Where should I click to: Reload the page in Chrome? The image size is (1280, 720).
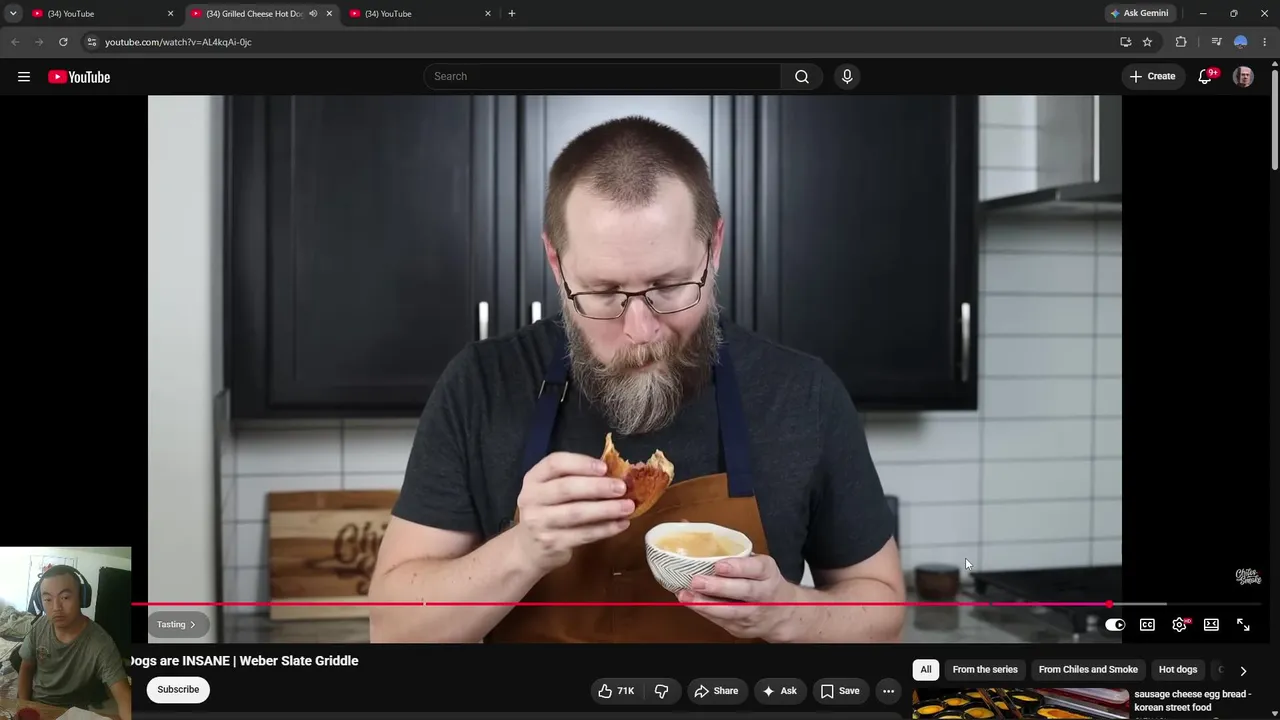63,42
